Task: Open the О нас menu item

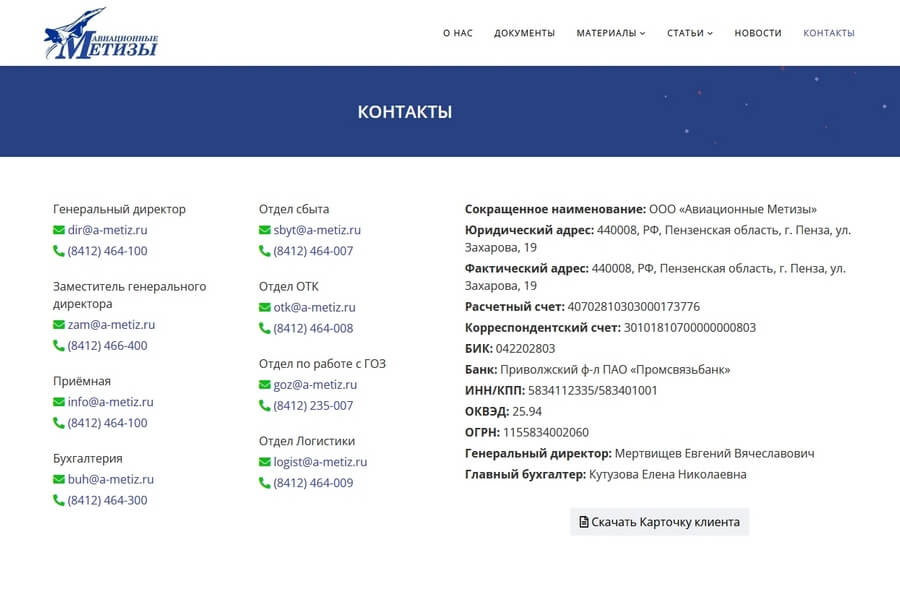Action: point(458,33)
